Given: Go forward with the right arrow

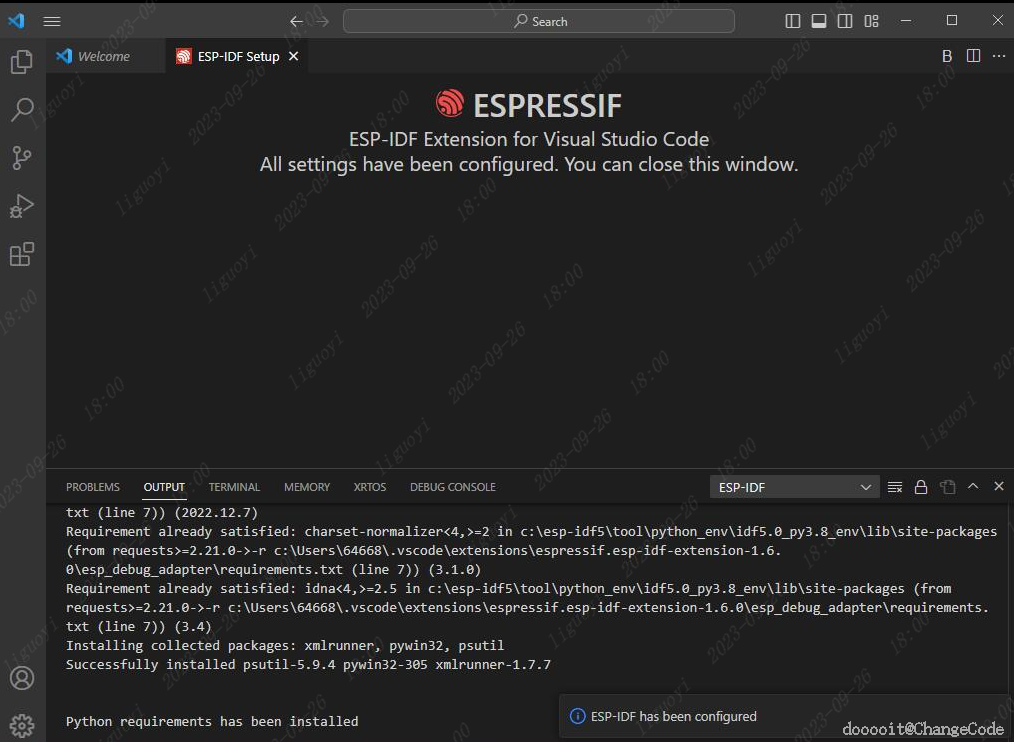Looking at the screenshot, I should point(322,21).
